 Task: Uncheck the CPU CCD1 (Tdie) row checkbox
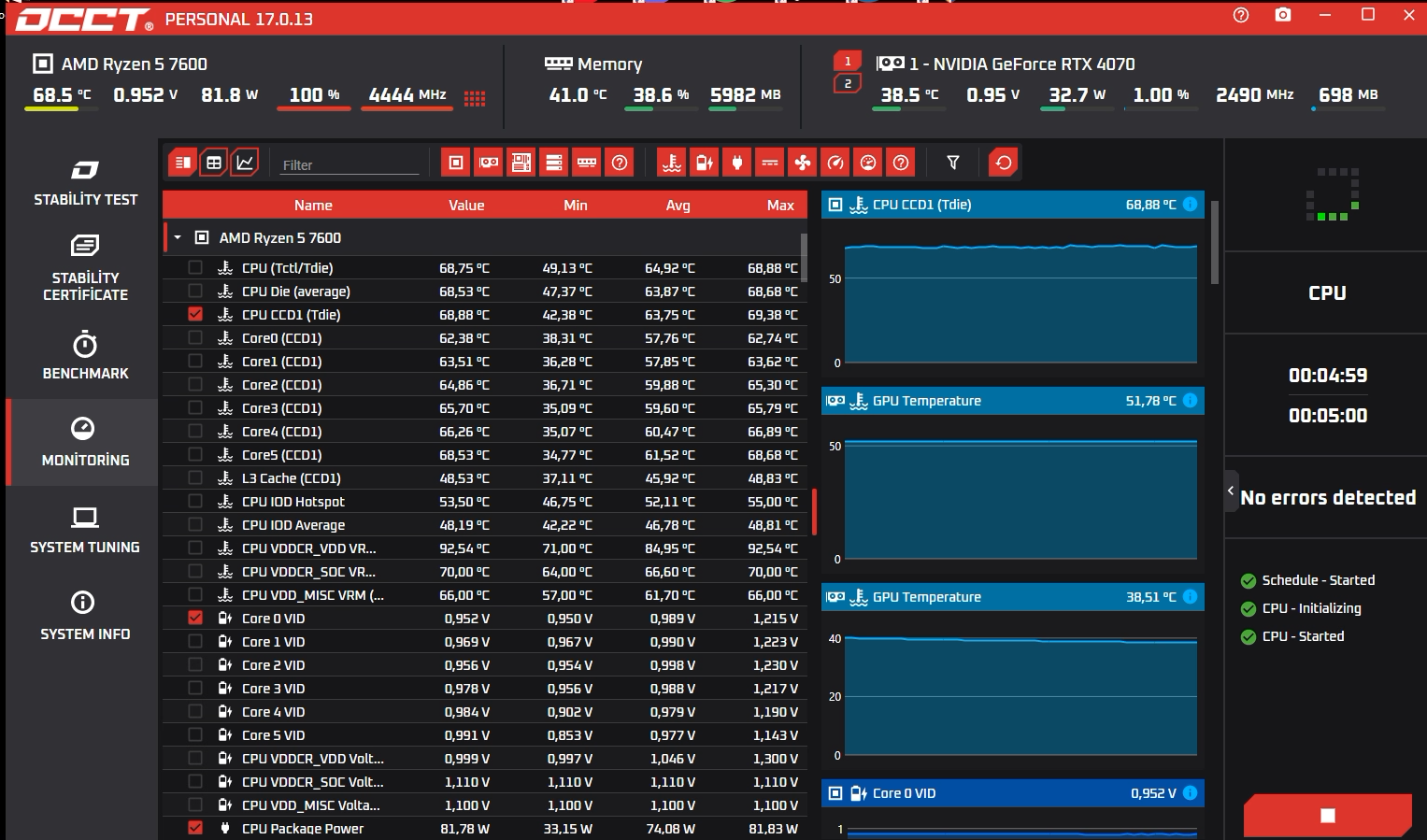(x=195, y=314)
